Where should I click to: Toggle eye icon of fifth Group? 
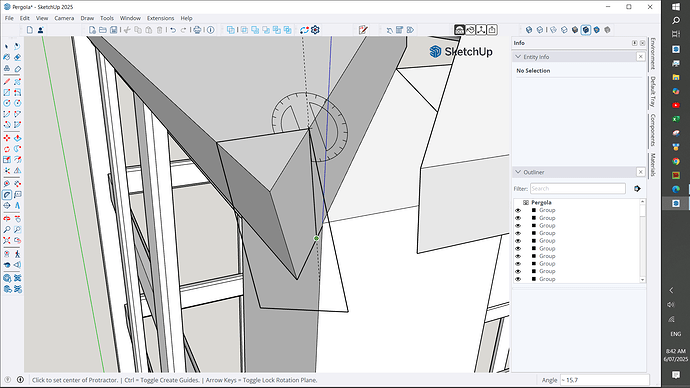pyautogui.click(x=518, y=241)
